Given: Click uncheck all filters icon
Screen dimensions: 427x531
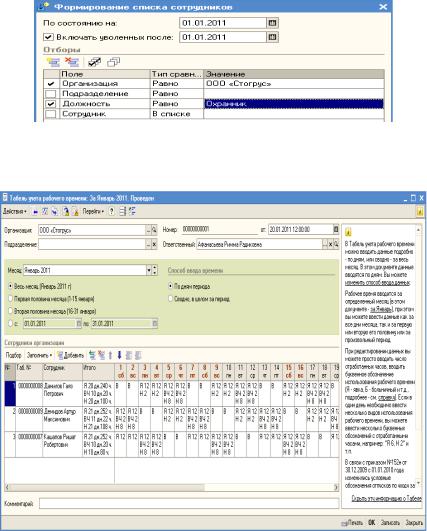Looking at the screenshot, I should click(113, 62).
